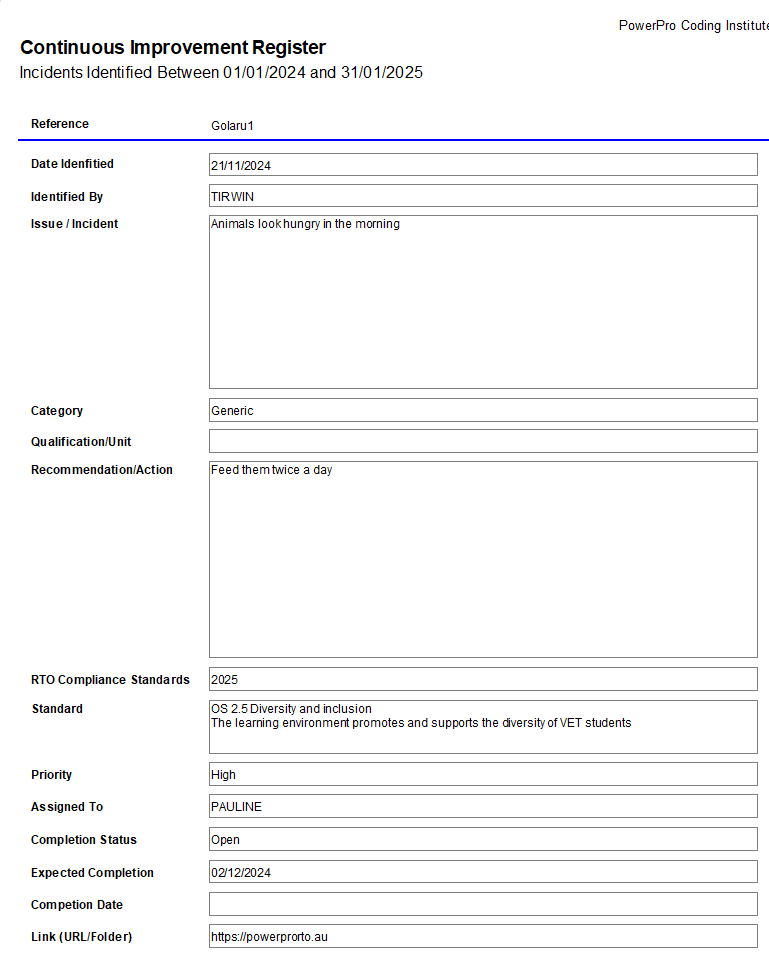Click the Link field https://powerprorto.au

(483, 936)
